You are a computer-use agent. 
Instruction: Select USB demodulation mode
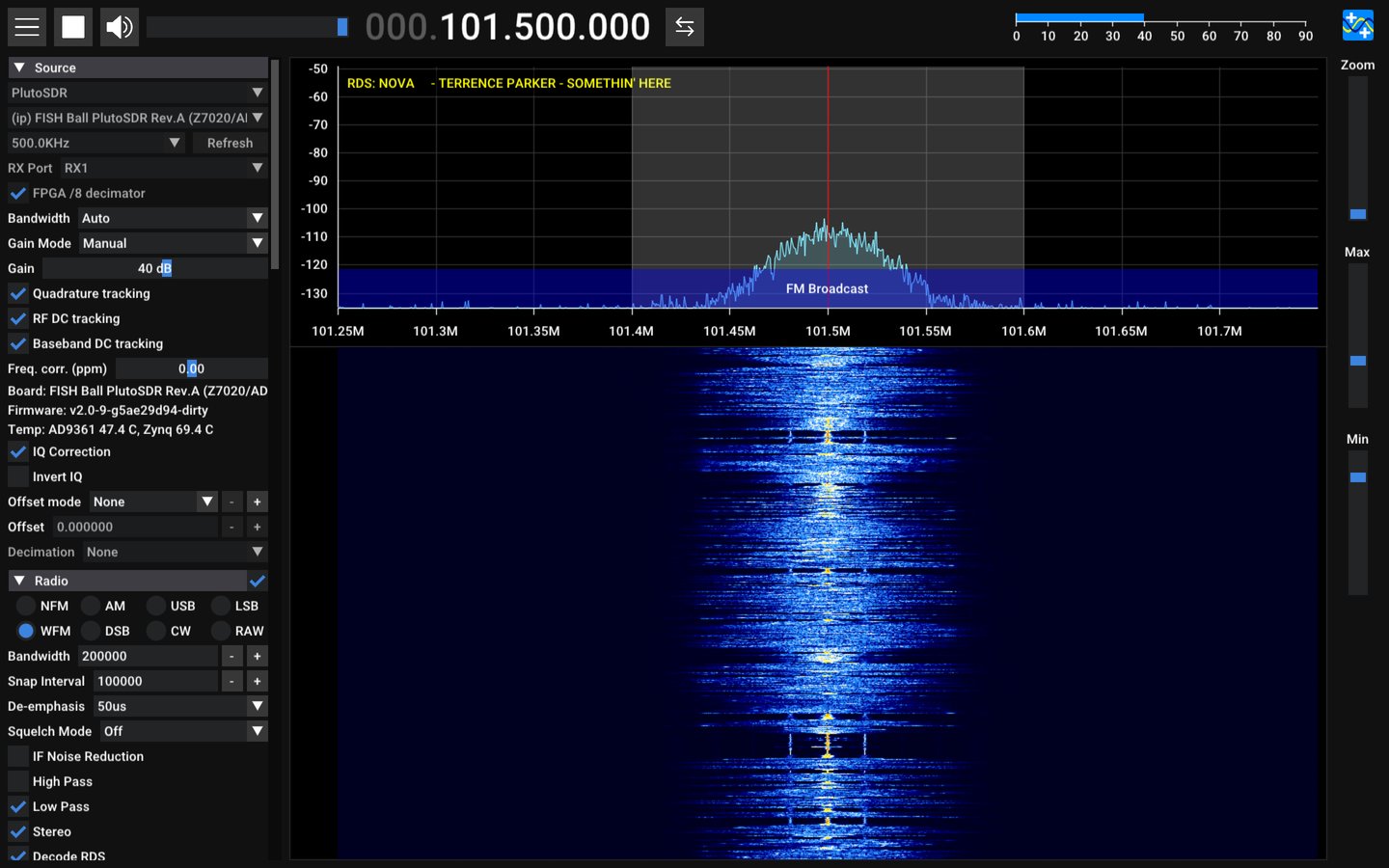(156, 606)
